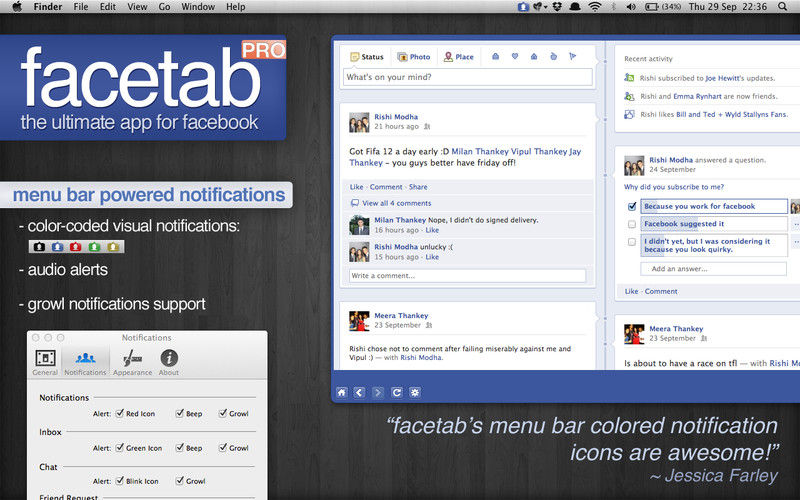
Task: Click the hand life event icon
Action: click(x=553, y=56)
